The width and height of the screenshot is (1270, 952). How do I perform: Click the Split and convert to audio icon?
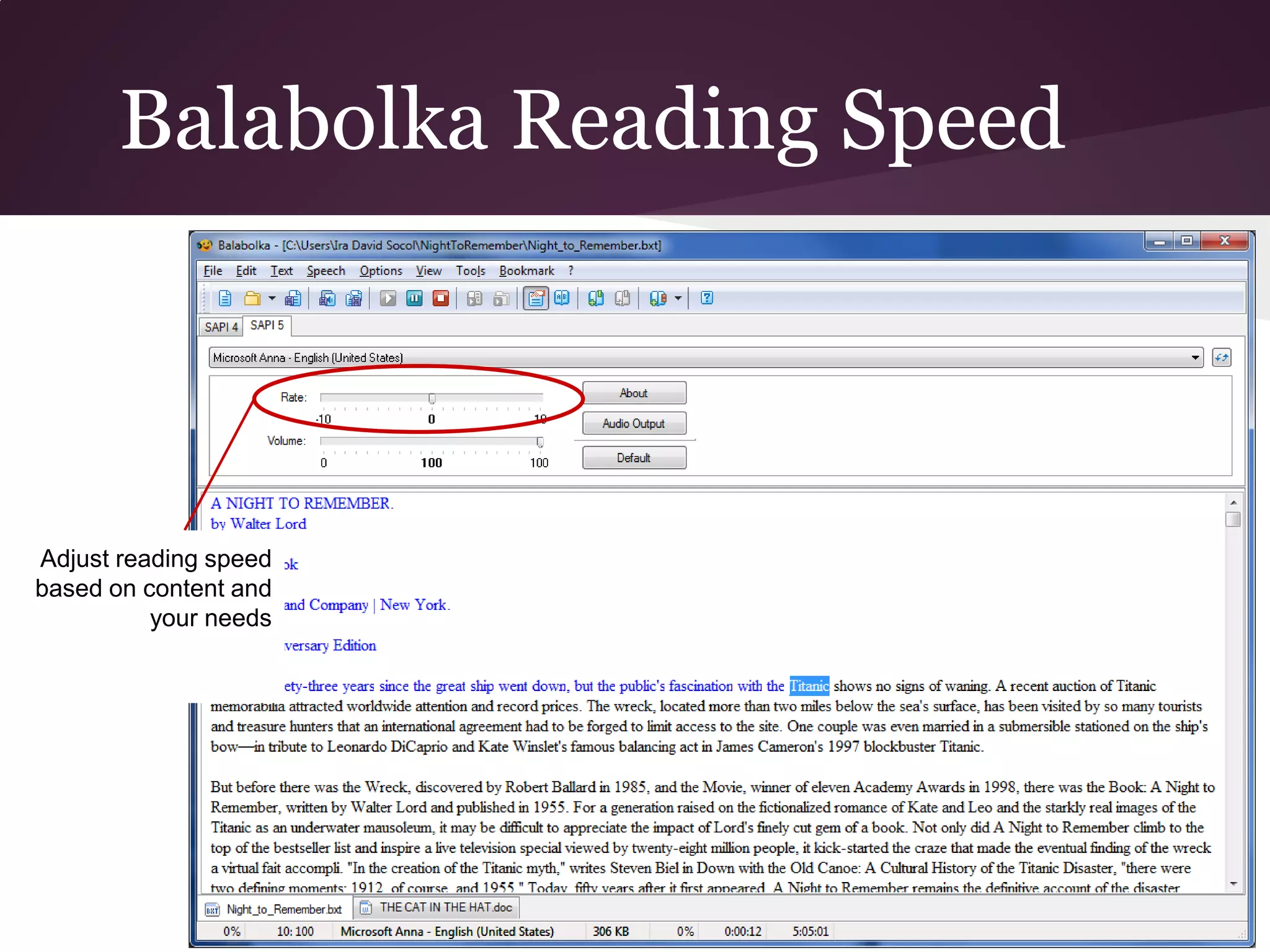coord(354,299)
